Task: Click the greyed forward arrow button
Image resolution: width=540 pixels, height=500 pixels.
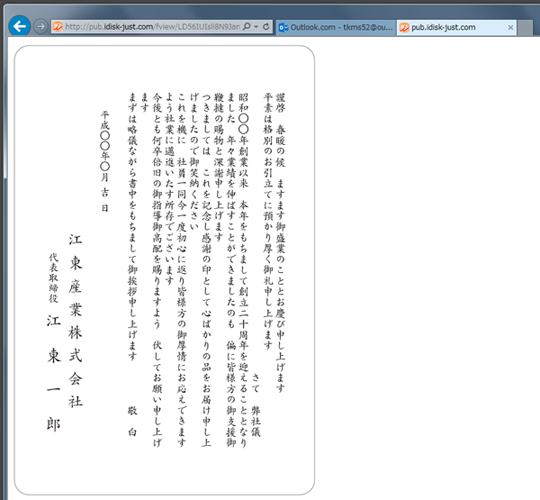Action: coord(40,27)
